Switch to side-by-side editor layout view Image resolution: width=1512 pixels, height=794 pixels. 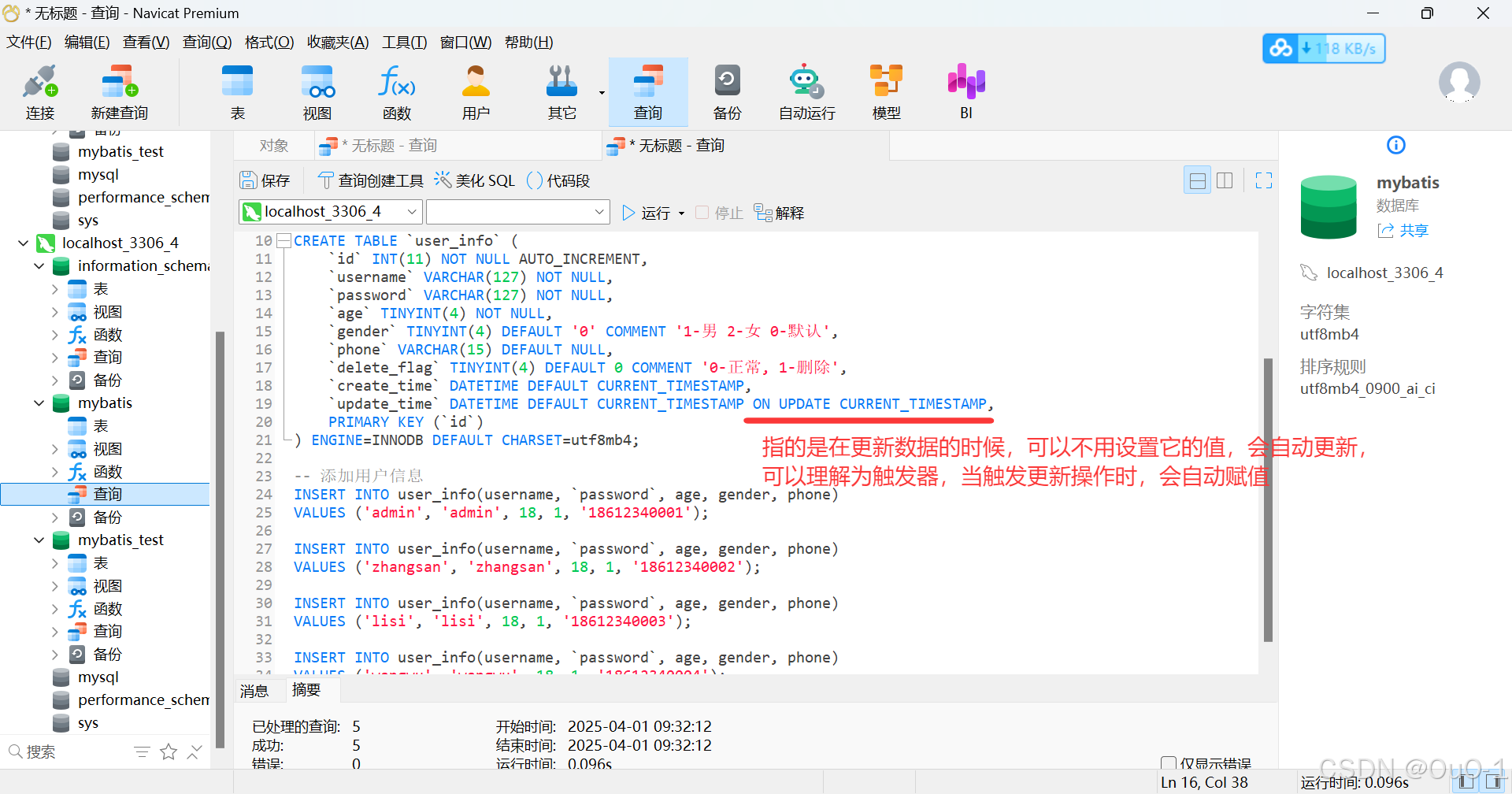tap(1225, 180)
